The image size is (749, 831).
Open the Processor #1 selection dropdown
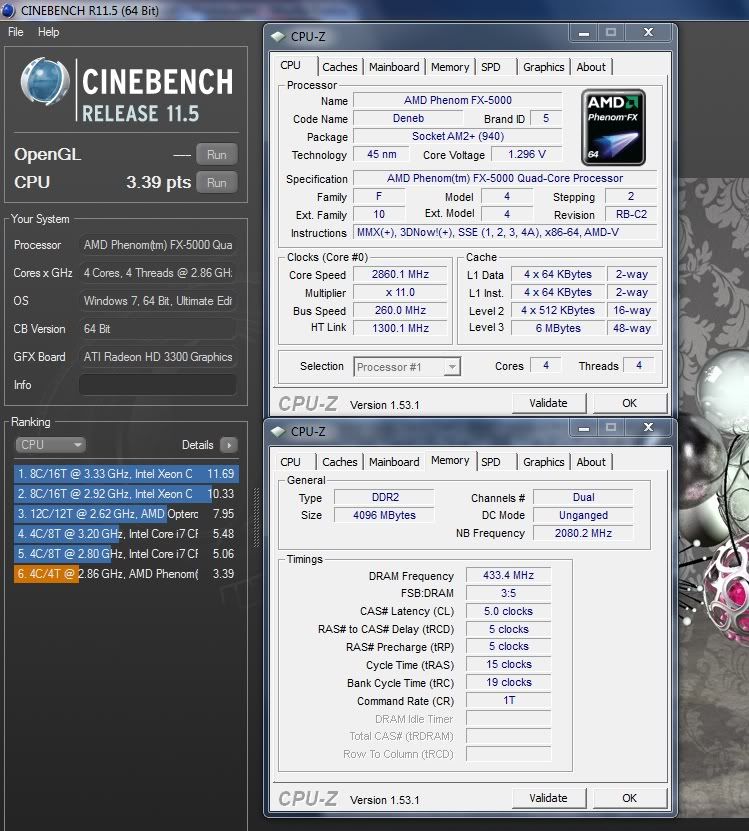pos(407,367)
